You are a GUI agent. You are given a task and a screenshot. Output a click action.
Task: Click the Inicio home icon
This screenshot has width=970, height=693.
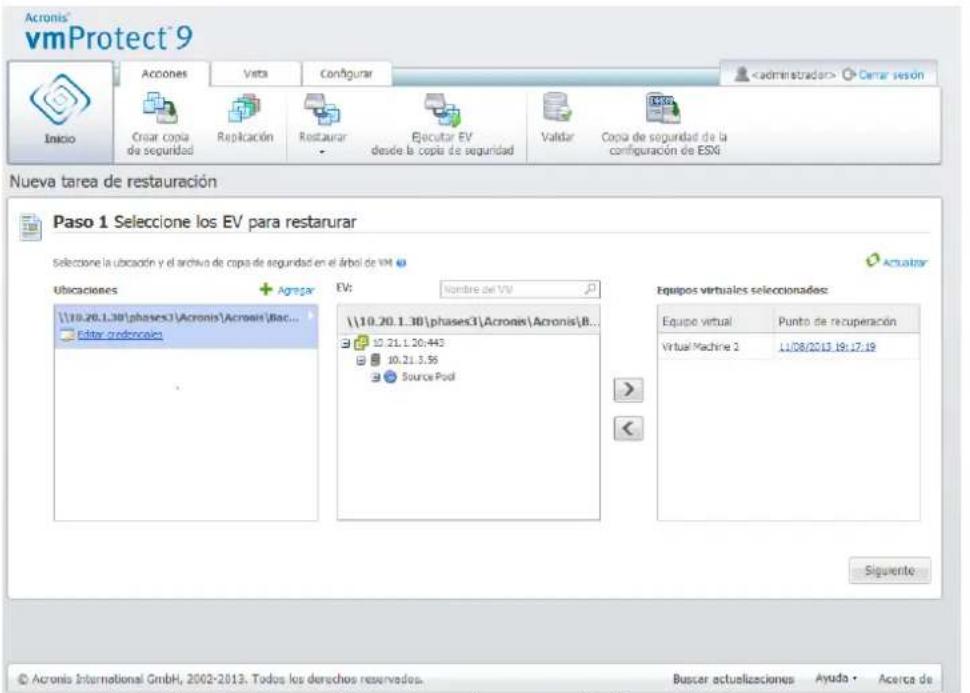(x=60, y=100)
